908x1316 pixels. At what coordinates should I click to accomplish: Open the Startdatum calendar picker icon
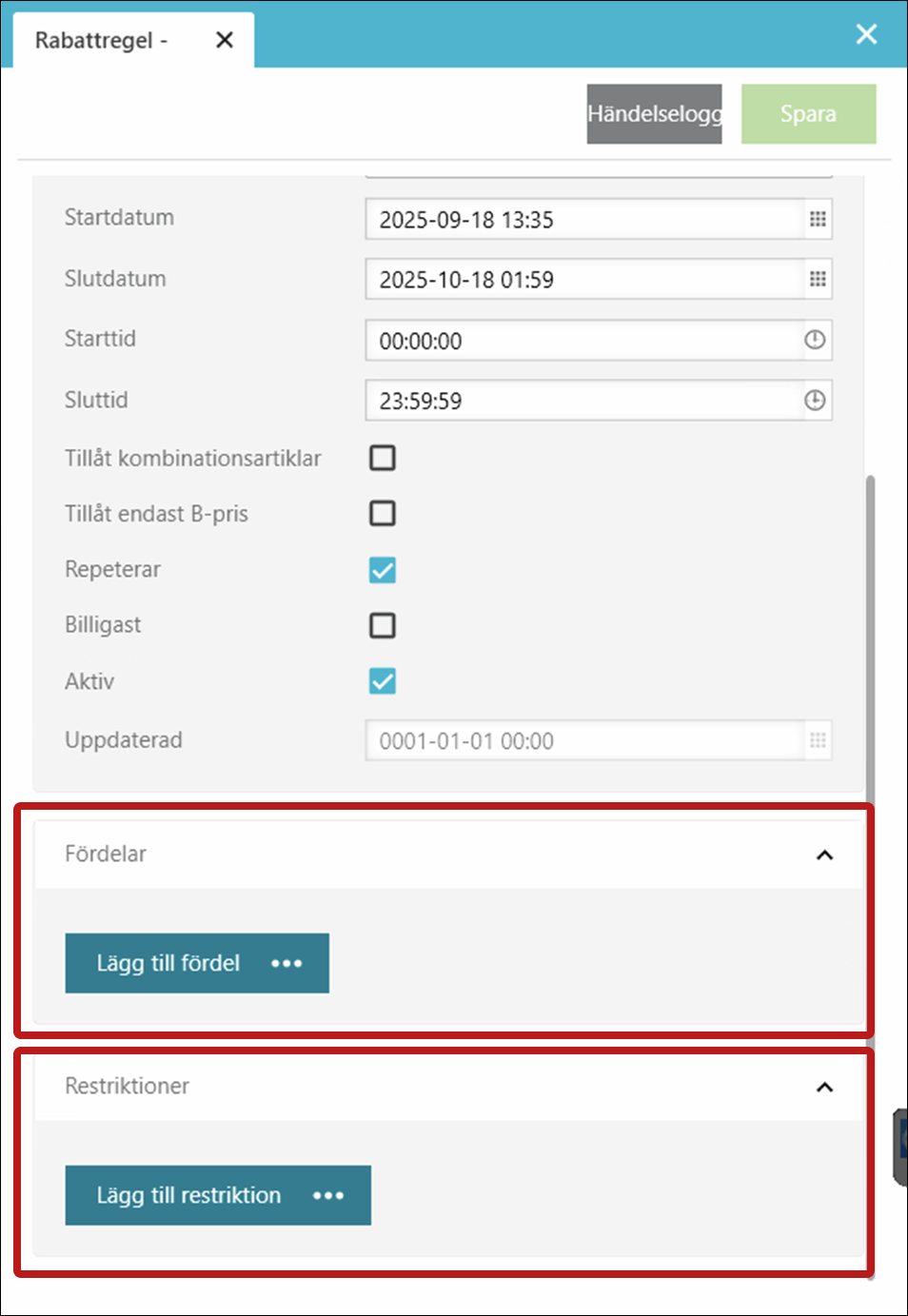coord(817,220)
